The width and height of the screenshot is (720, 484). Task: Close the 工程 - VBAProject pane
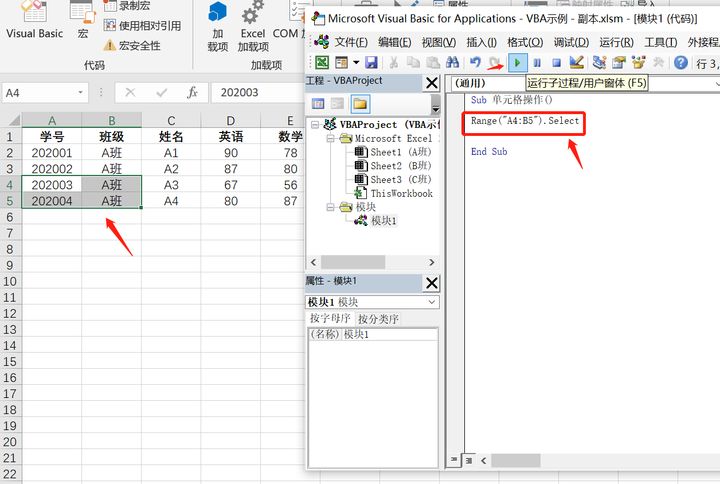(432, 83)
